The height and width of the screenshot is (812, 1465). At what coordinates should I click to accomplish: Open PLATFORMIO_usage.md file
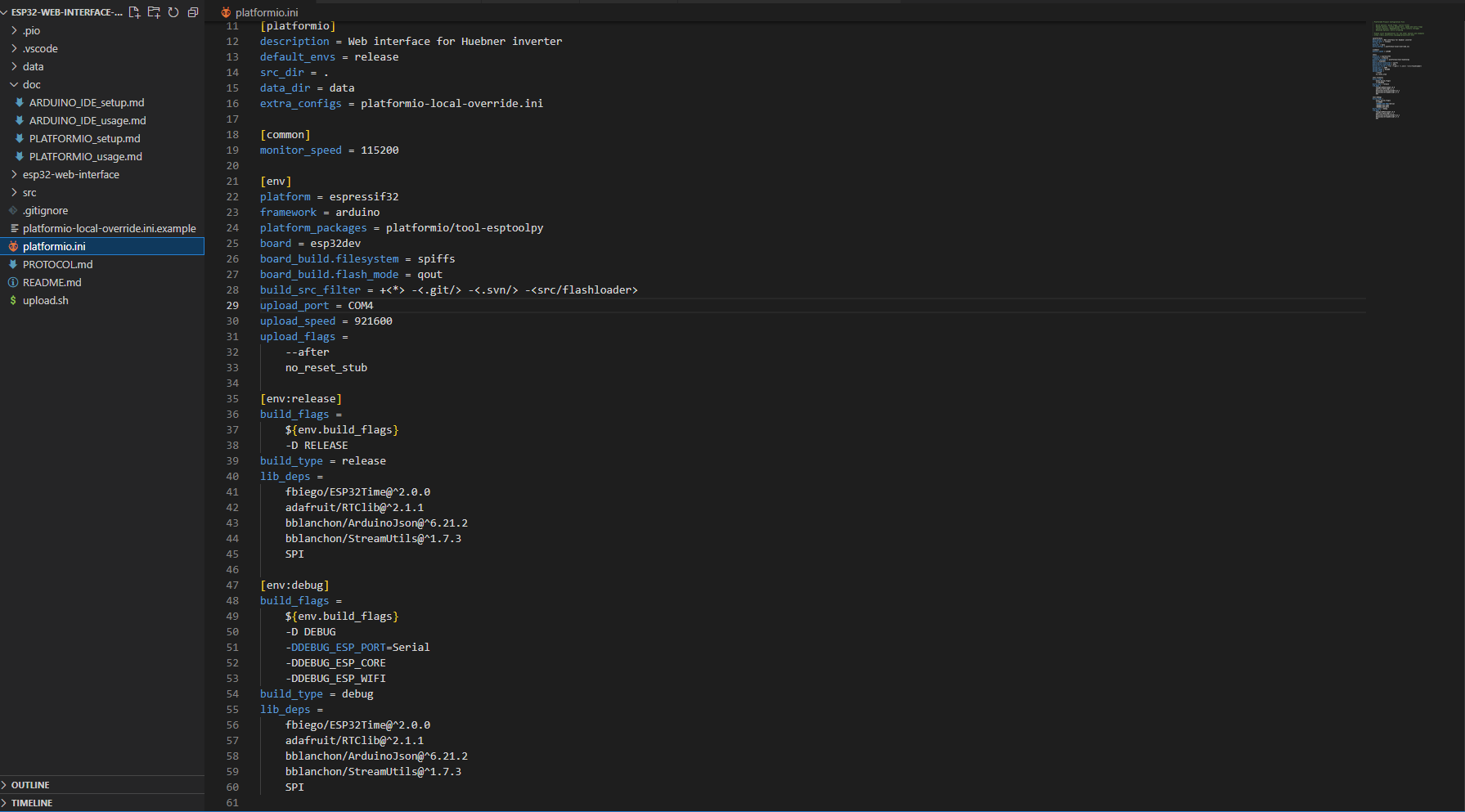click(86, 156)
